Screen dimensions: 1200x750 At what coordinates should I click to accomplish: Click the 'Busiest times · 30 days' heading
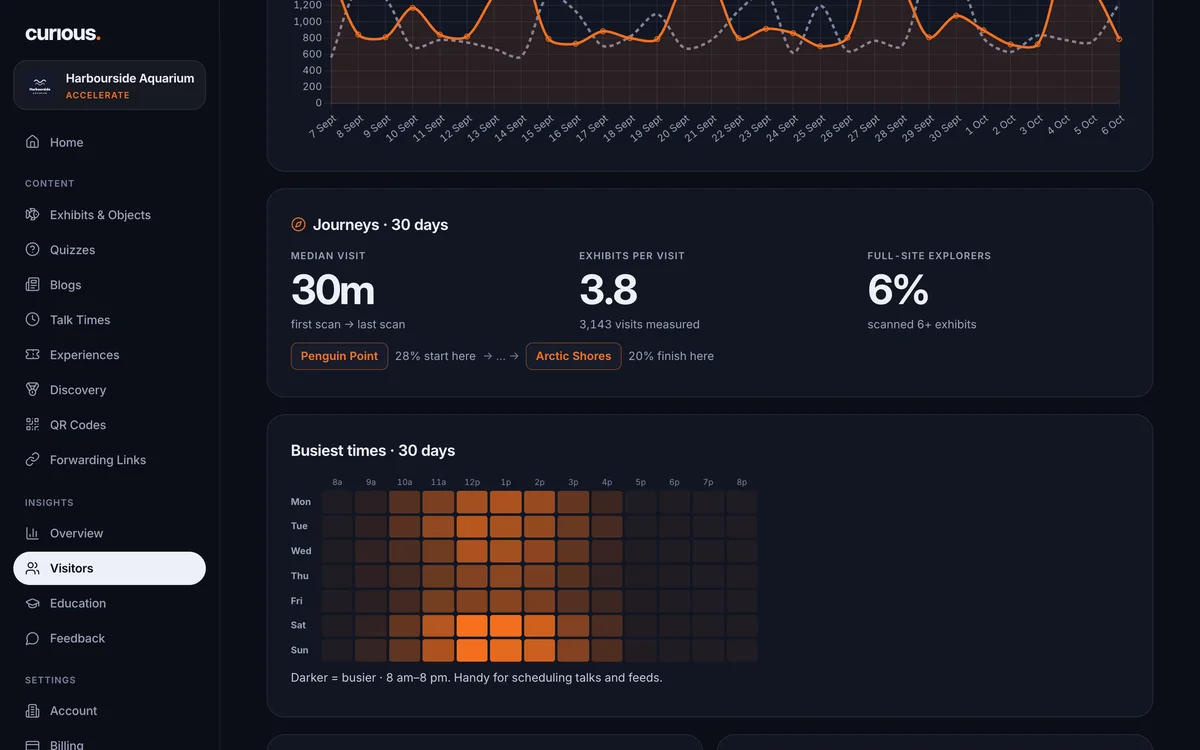click(x=373, y=451)
